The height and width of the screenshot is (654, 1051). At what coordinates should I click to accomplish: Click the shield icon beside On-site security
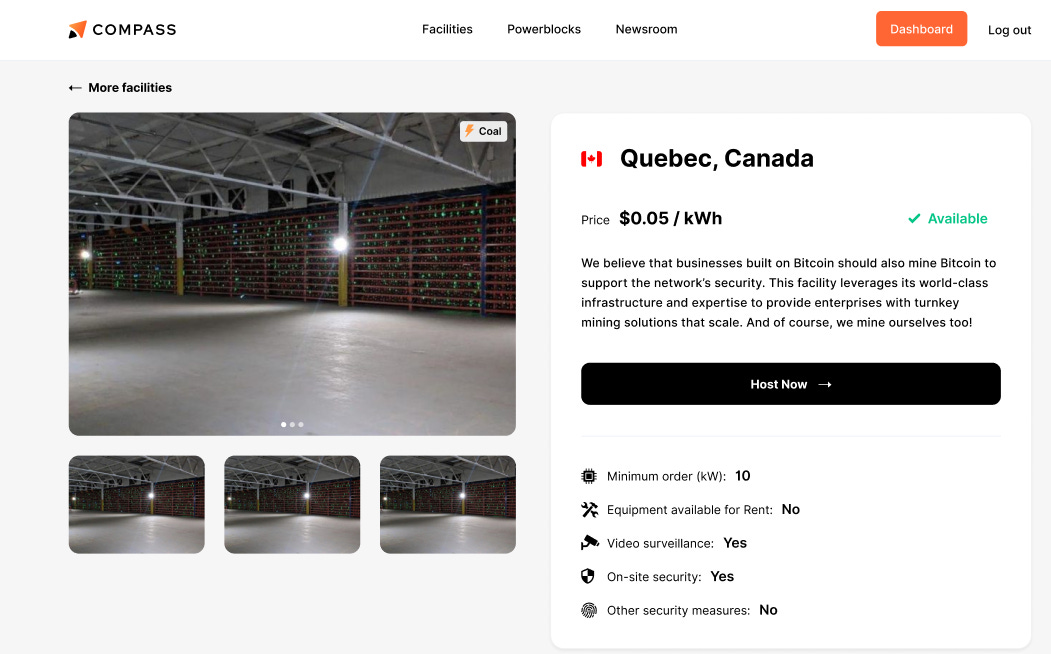tap(589, 576)
